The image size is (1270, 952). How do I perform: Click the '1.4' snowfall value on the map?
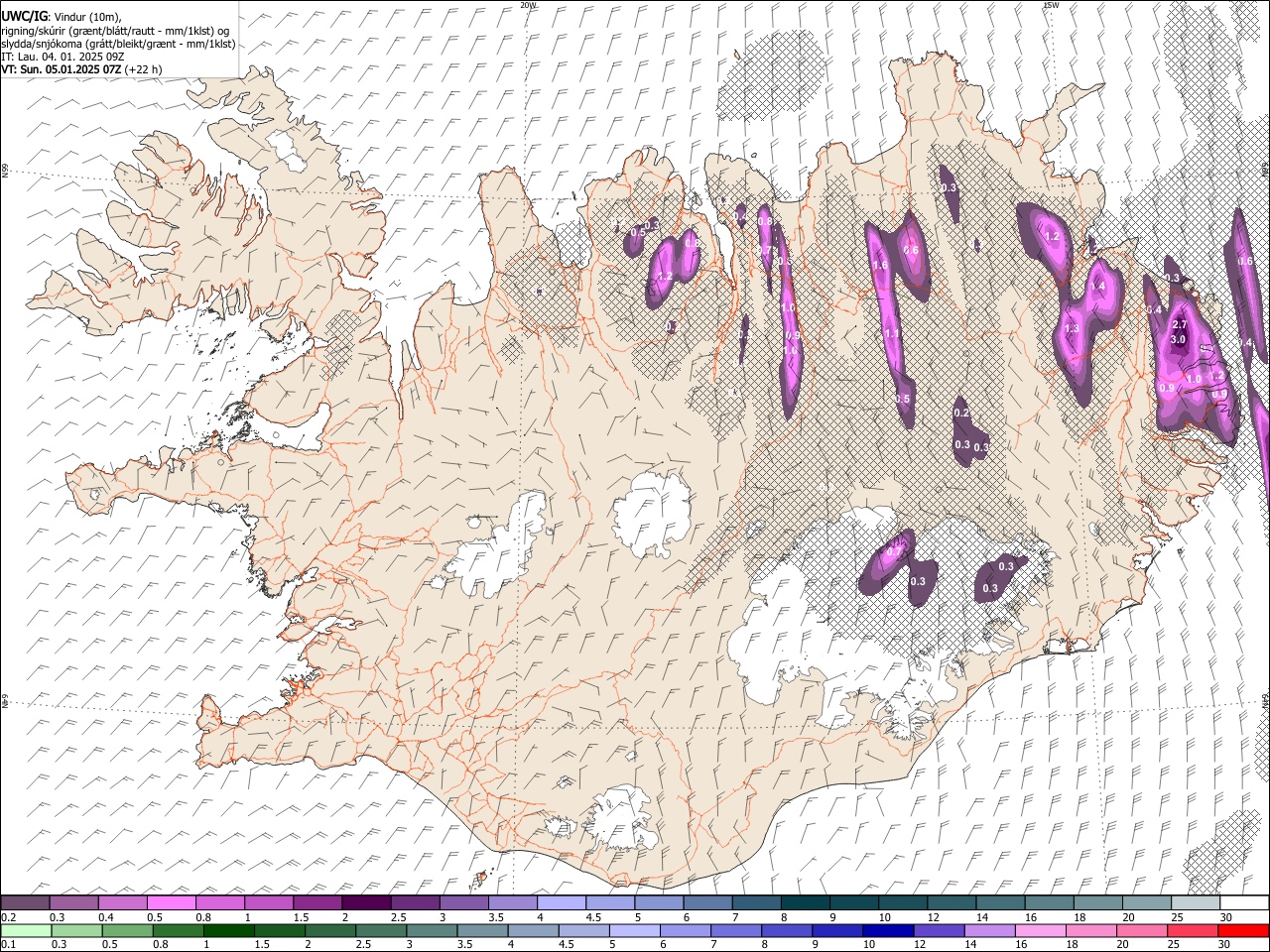[x=1097, y=287]
